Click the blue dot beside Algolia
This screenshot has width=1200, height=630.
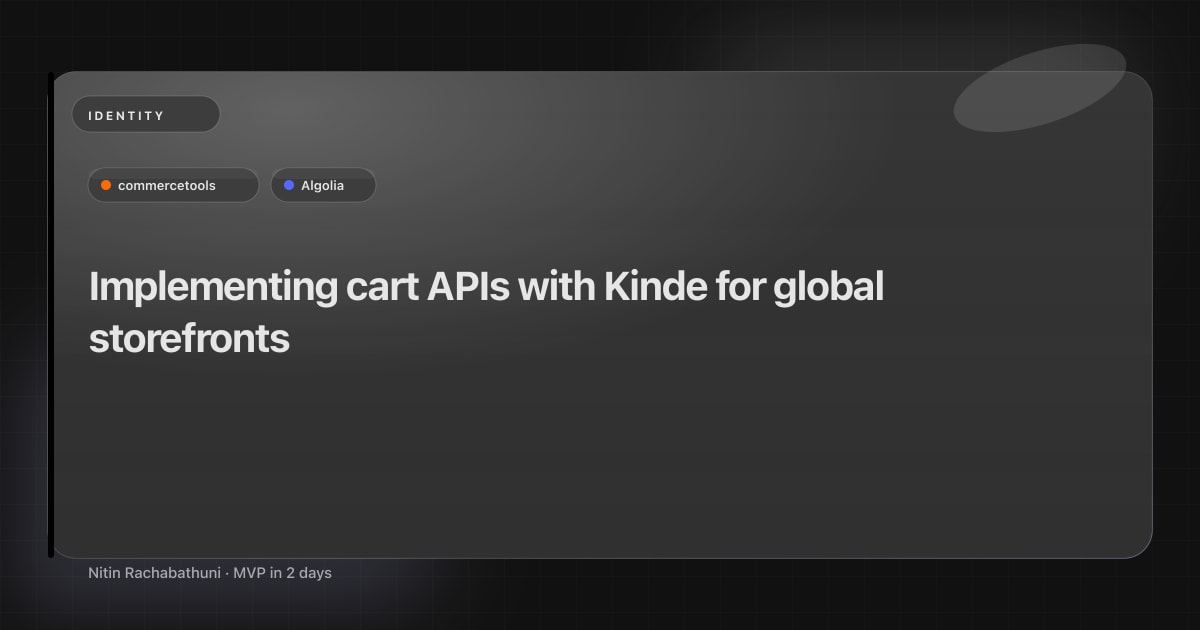[289, 185]
